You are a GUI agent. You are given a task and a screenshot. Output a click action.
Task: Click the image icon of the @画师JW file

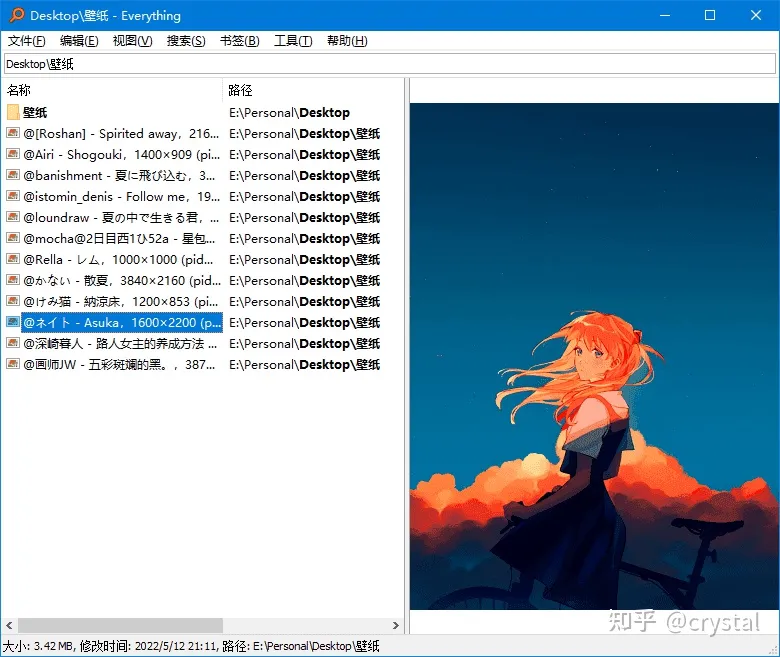click(x=13, y=364)
